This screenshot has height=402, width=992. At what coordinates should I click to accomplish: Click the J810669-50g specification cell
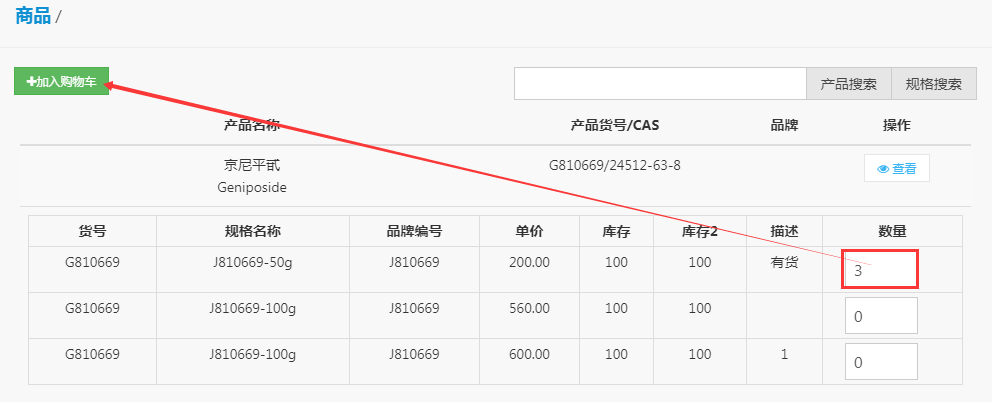(252, 262)
